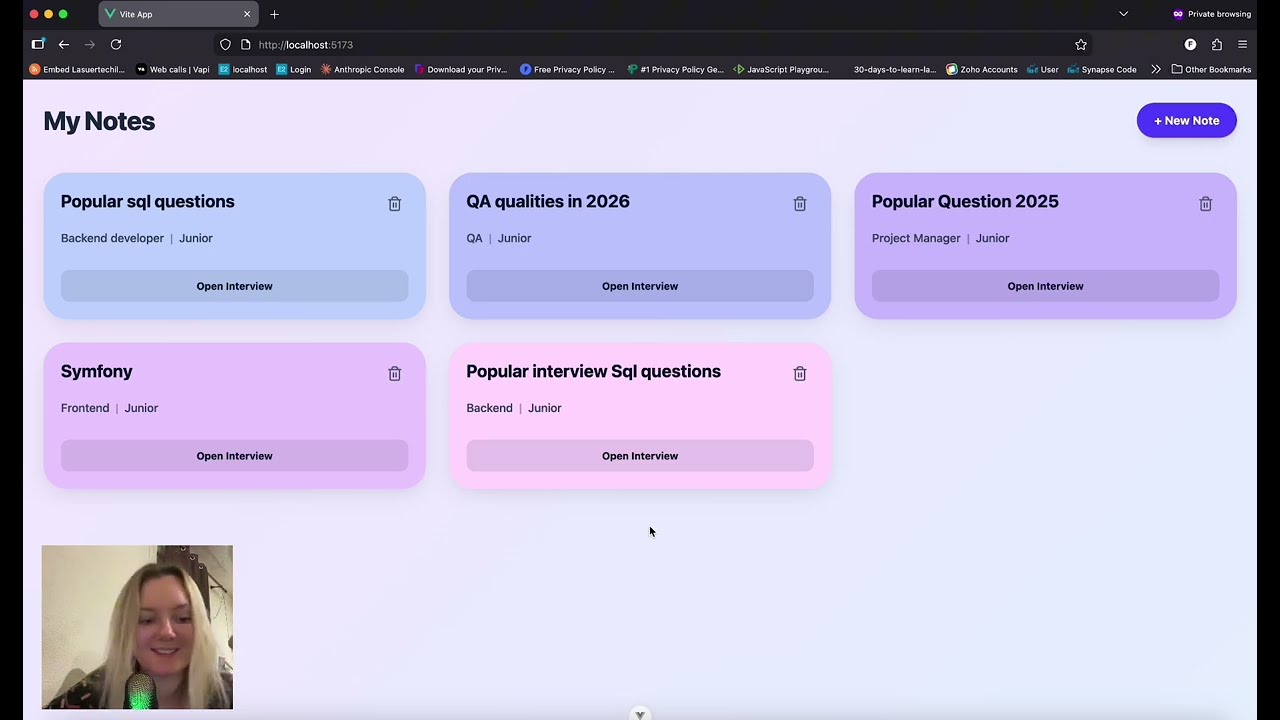Open the shield tracking protection icon
1280x720 pixels.
pyautogui.click(x=225, y=45)
